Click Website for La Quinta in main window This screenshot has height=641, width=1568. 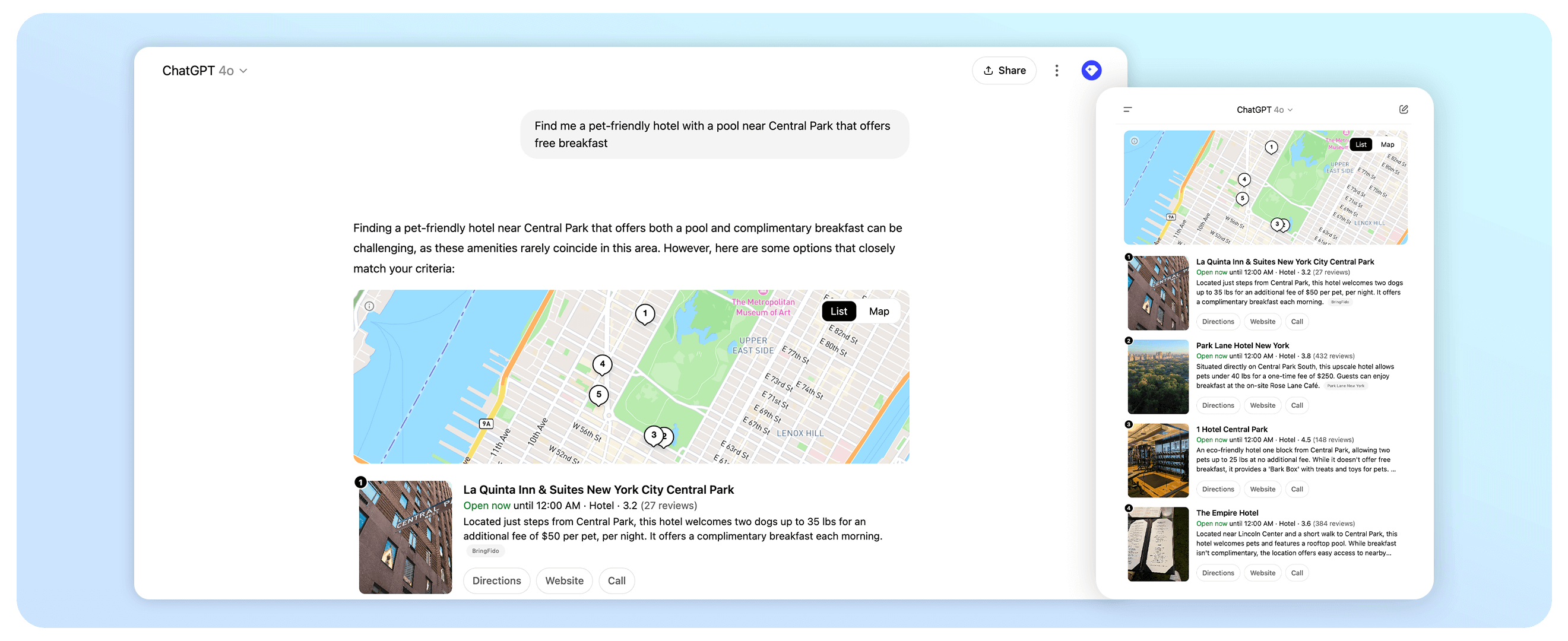point(564,580)
